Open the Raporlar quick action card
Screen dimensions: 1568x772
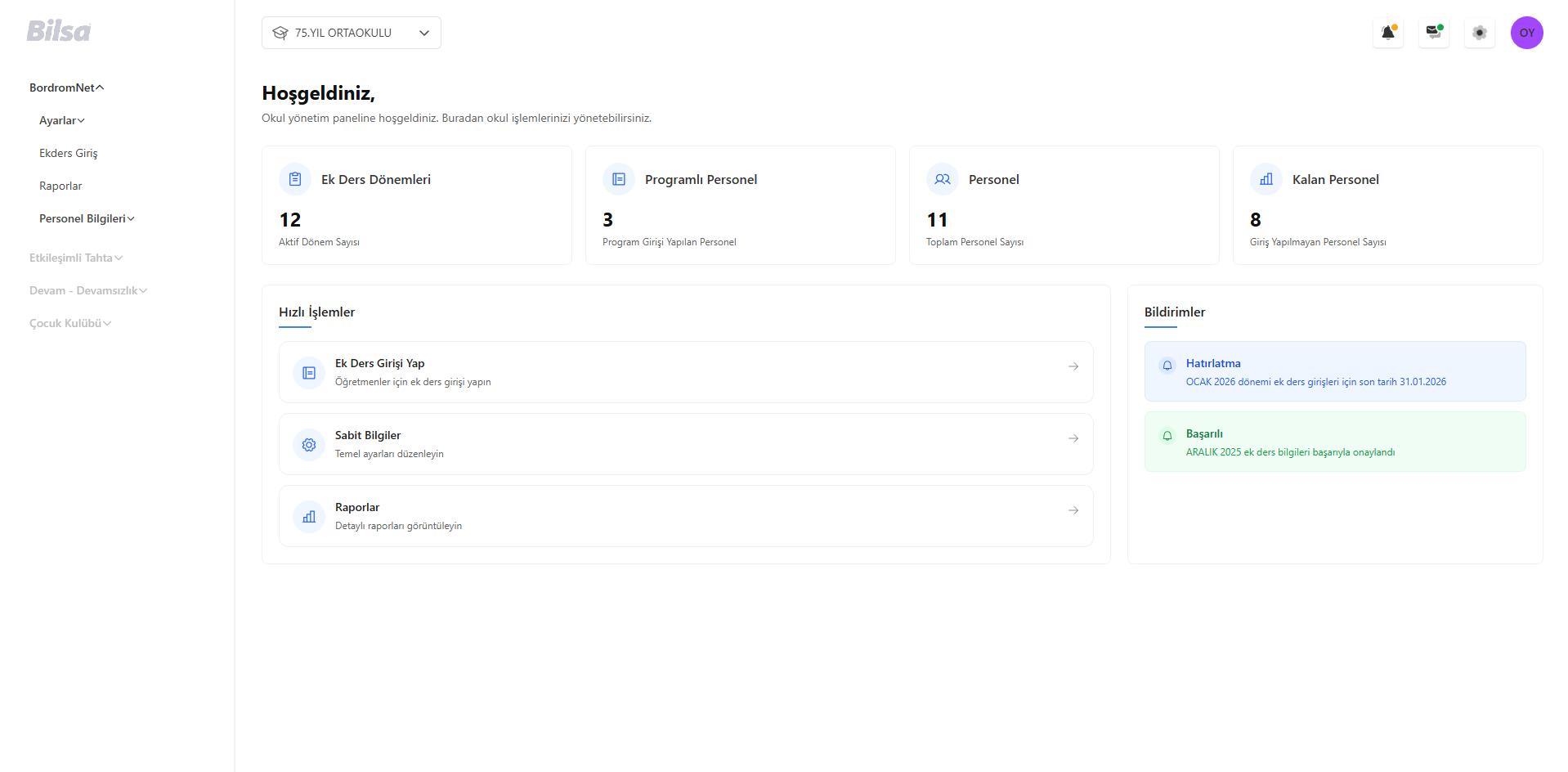[685, 516]
